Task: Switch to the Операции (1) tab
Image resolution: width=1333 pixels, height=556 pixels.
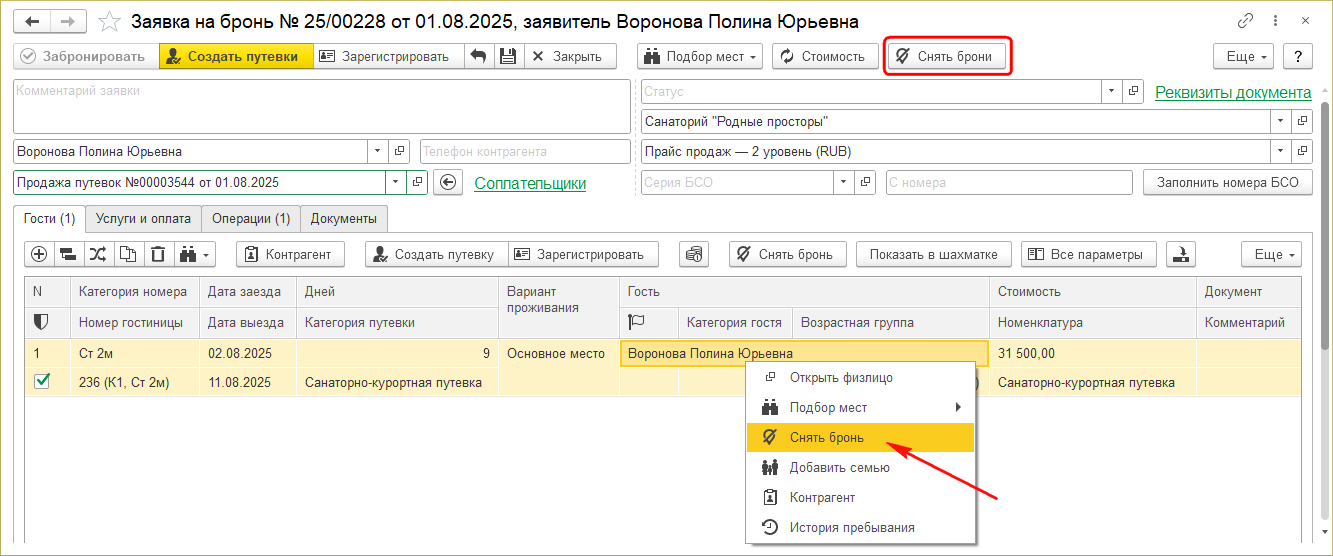Action: [x=251, y=218]
